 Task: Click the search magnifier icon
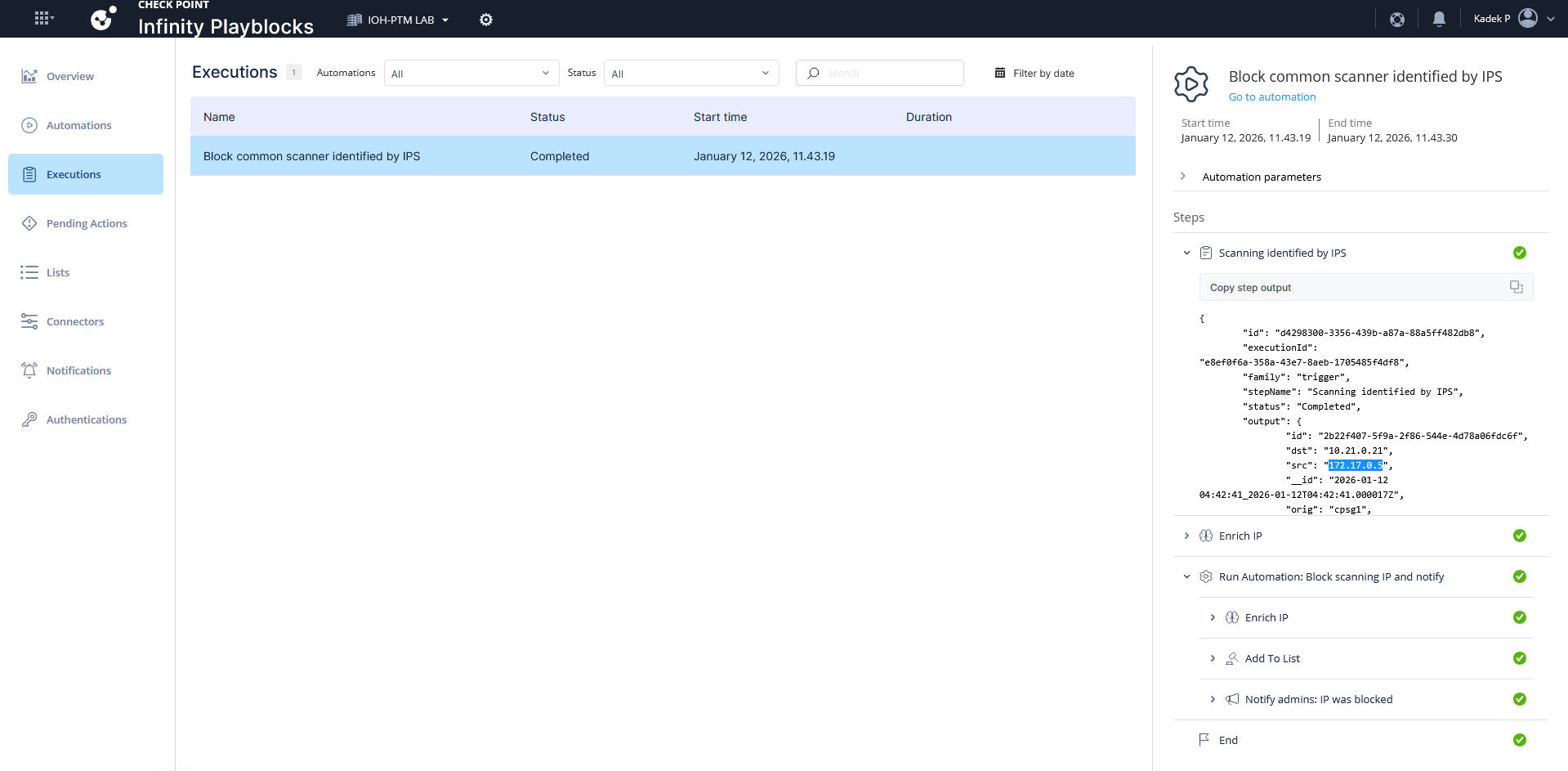(813, 73)
